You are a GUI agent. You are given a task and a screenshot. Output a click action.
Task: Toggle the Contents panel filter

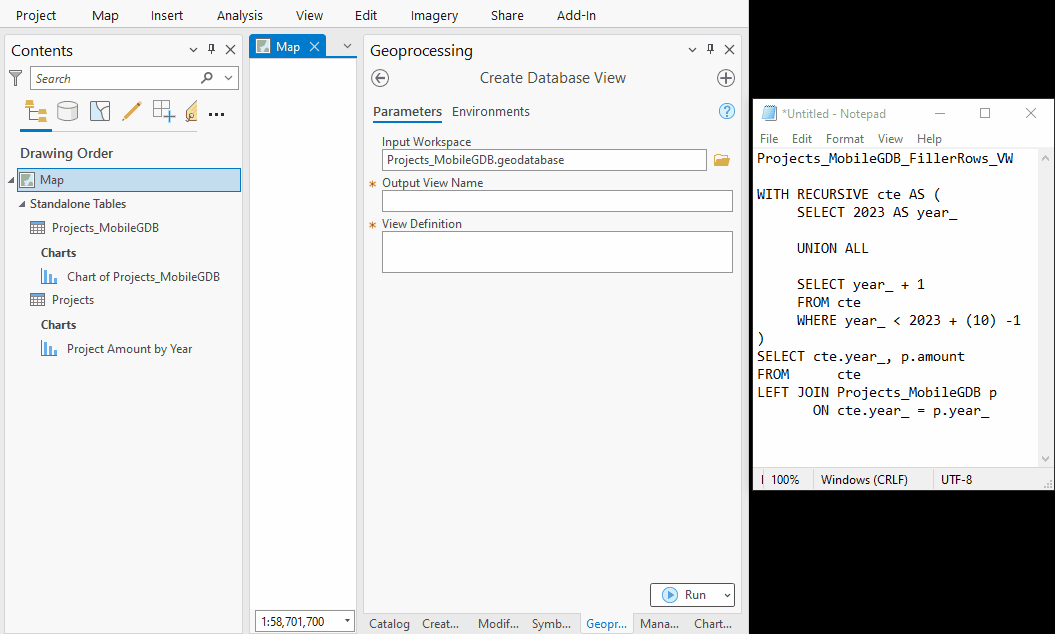(15, 77)
